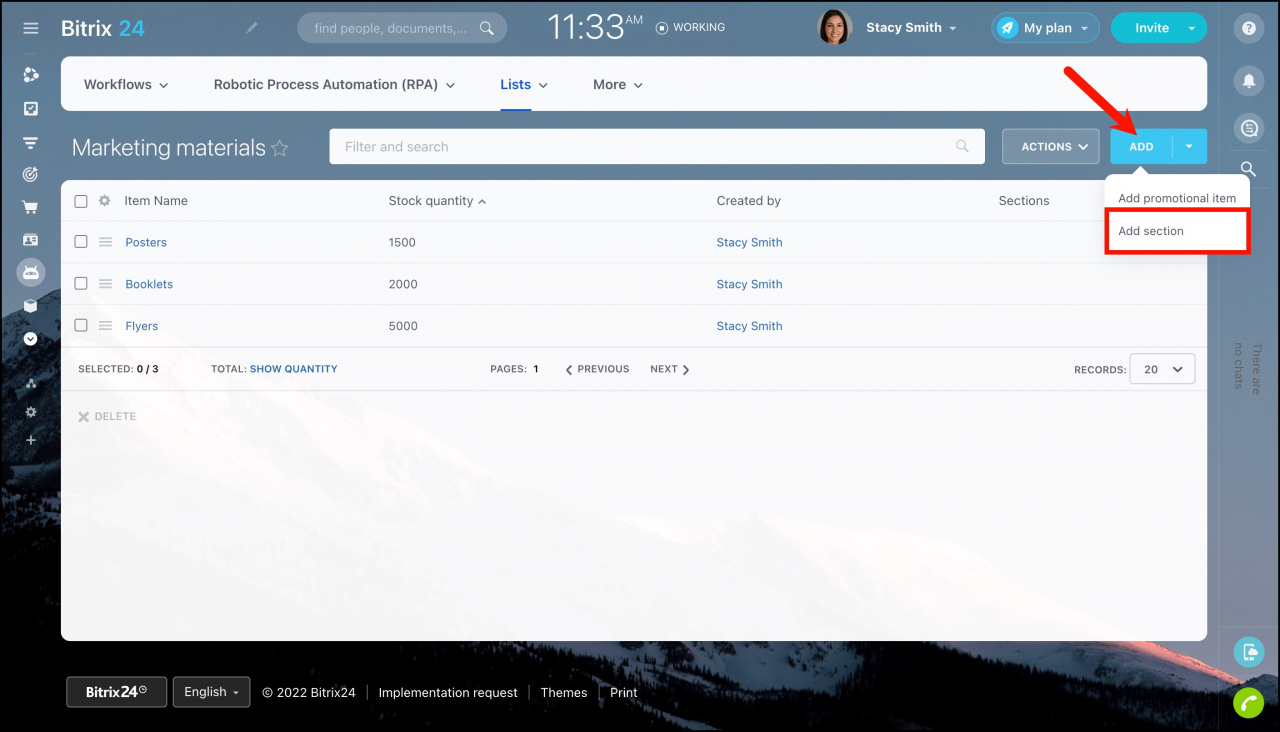This screenshot has width=1280, height=732.
Task: Toggle the select-all checkbox in header
Action: (x=81, y=201)
